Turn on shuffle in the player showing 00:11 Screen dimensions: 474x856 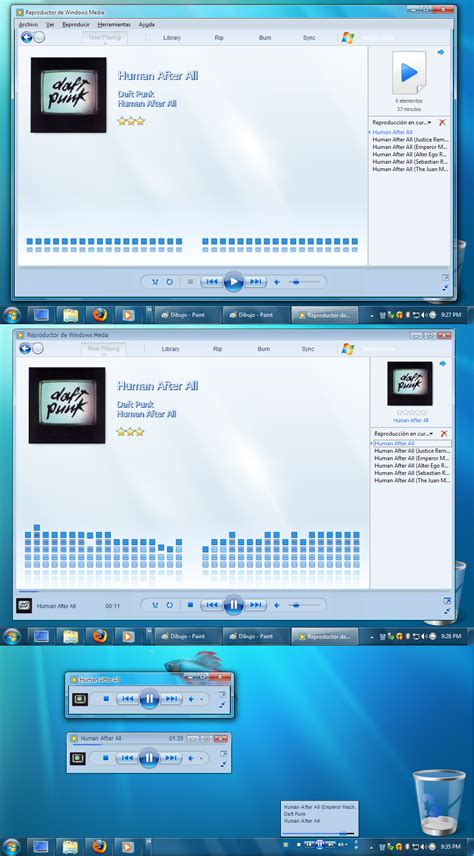(x=155, y=605)
